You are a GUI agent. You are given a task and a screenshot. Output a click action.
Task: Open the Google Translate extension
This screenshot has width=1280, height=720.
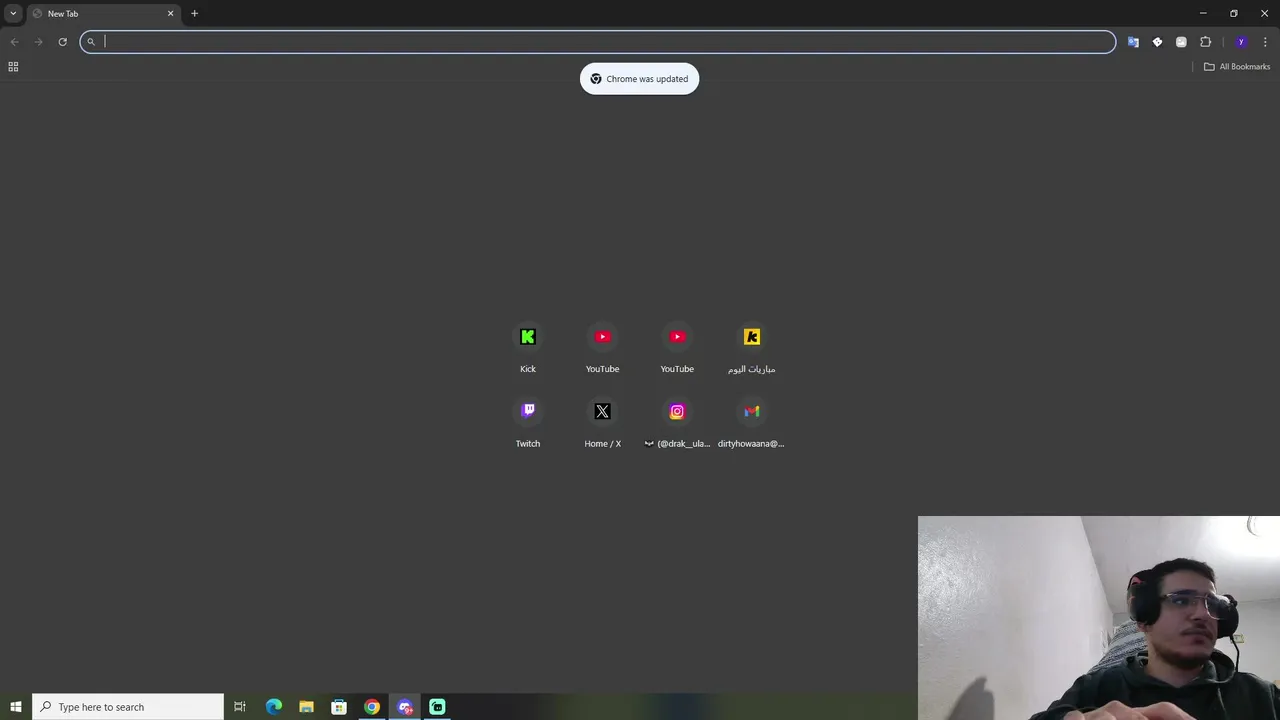[1133, 42]
